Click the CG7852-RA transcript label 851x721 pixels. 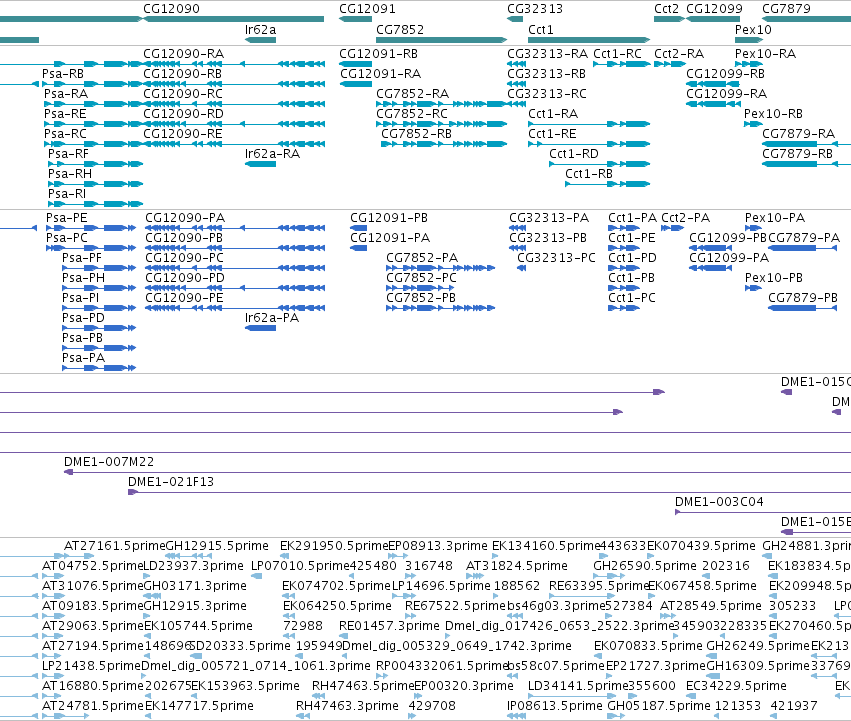pyautogui.click(x=412, y=93)
